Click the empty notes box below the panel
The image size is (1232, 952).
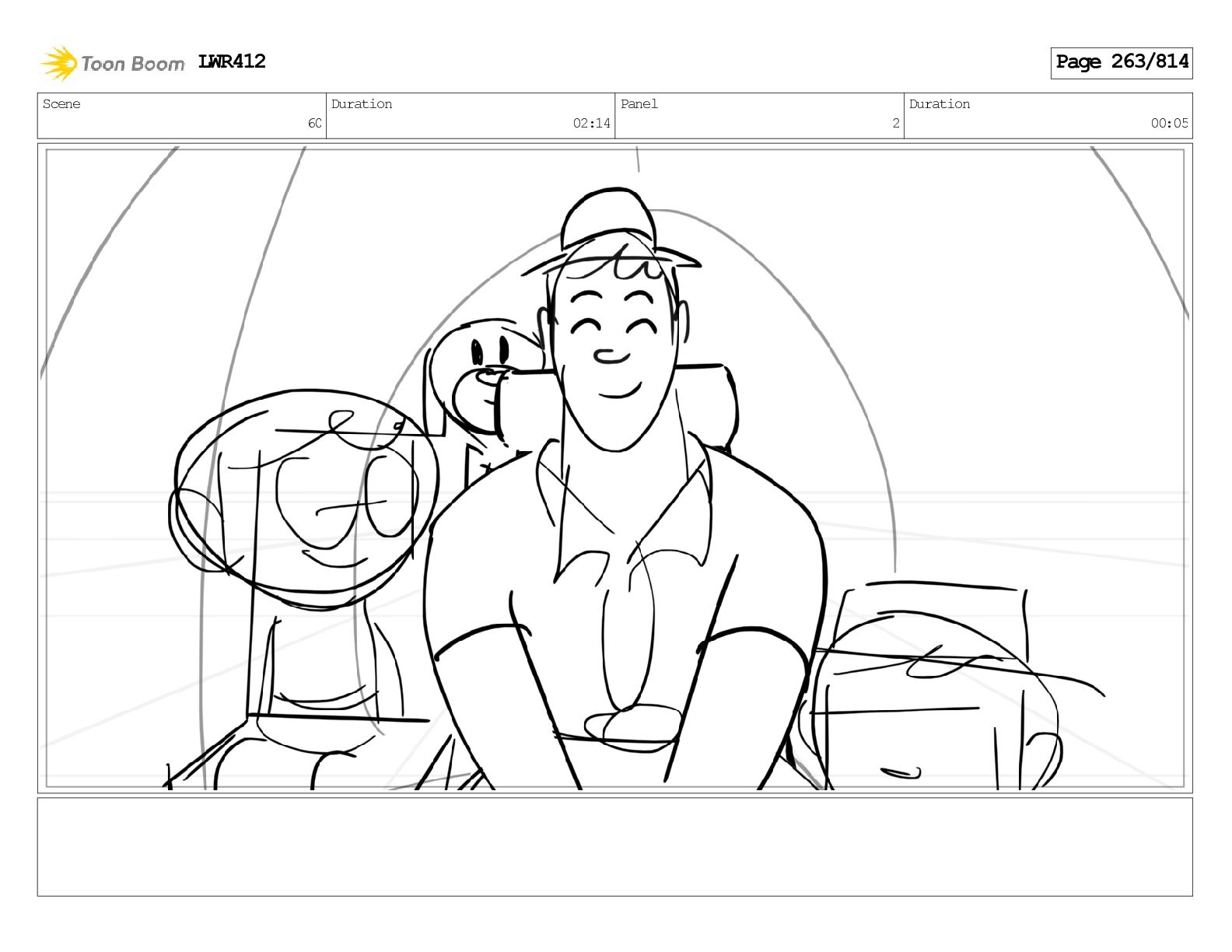pyautogui.click(x=615, y=847)
